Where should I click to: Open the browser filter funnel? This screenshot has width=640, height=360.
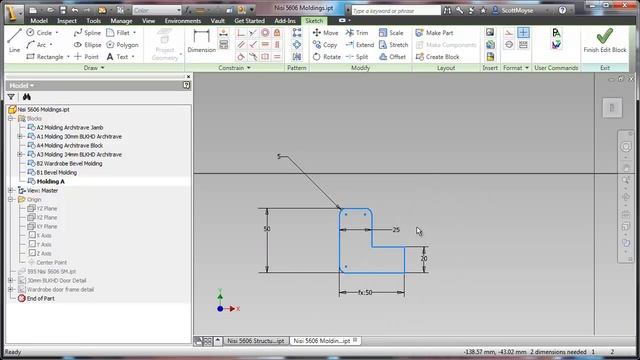11,97
